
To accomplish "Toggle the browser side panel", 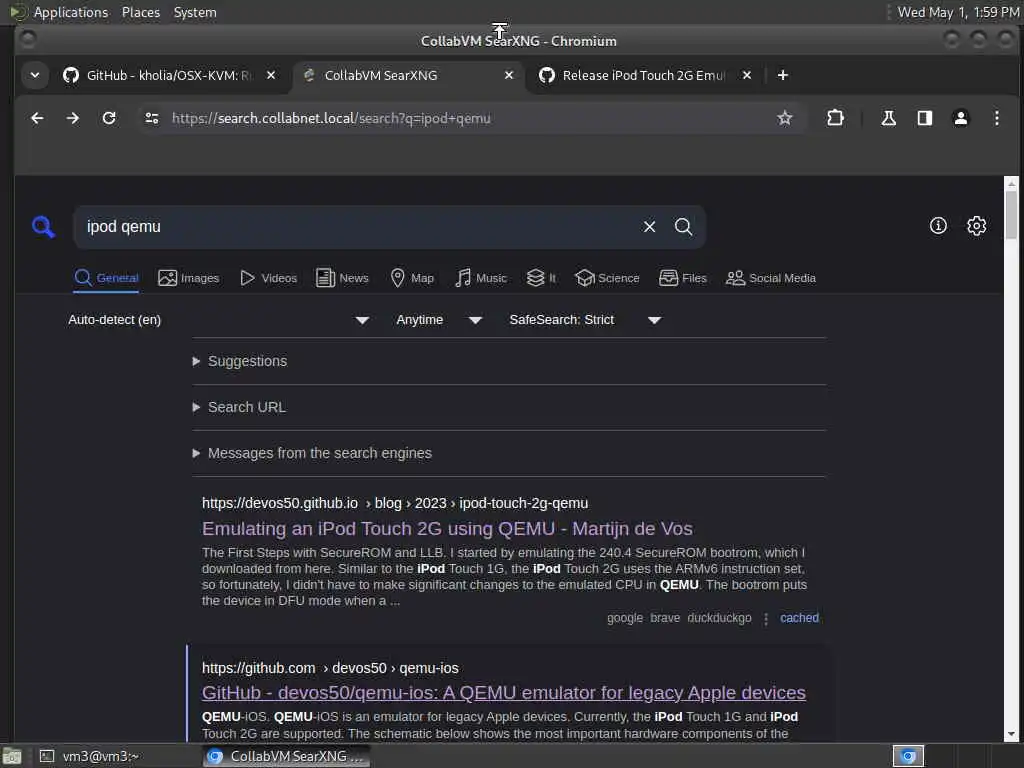I will coord(924,118).
